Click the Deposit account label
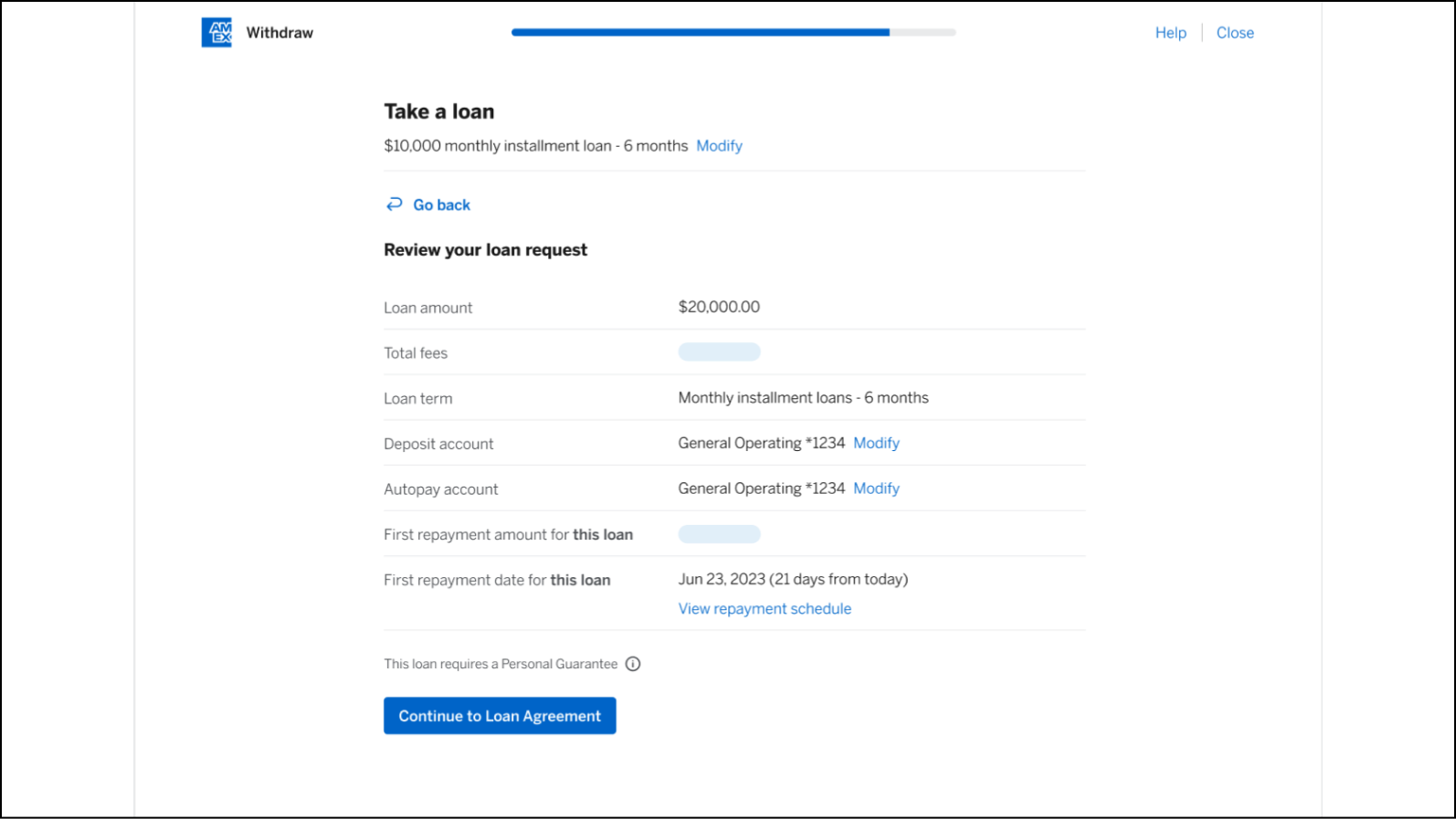 438,444
